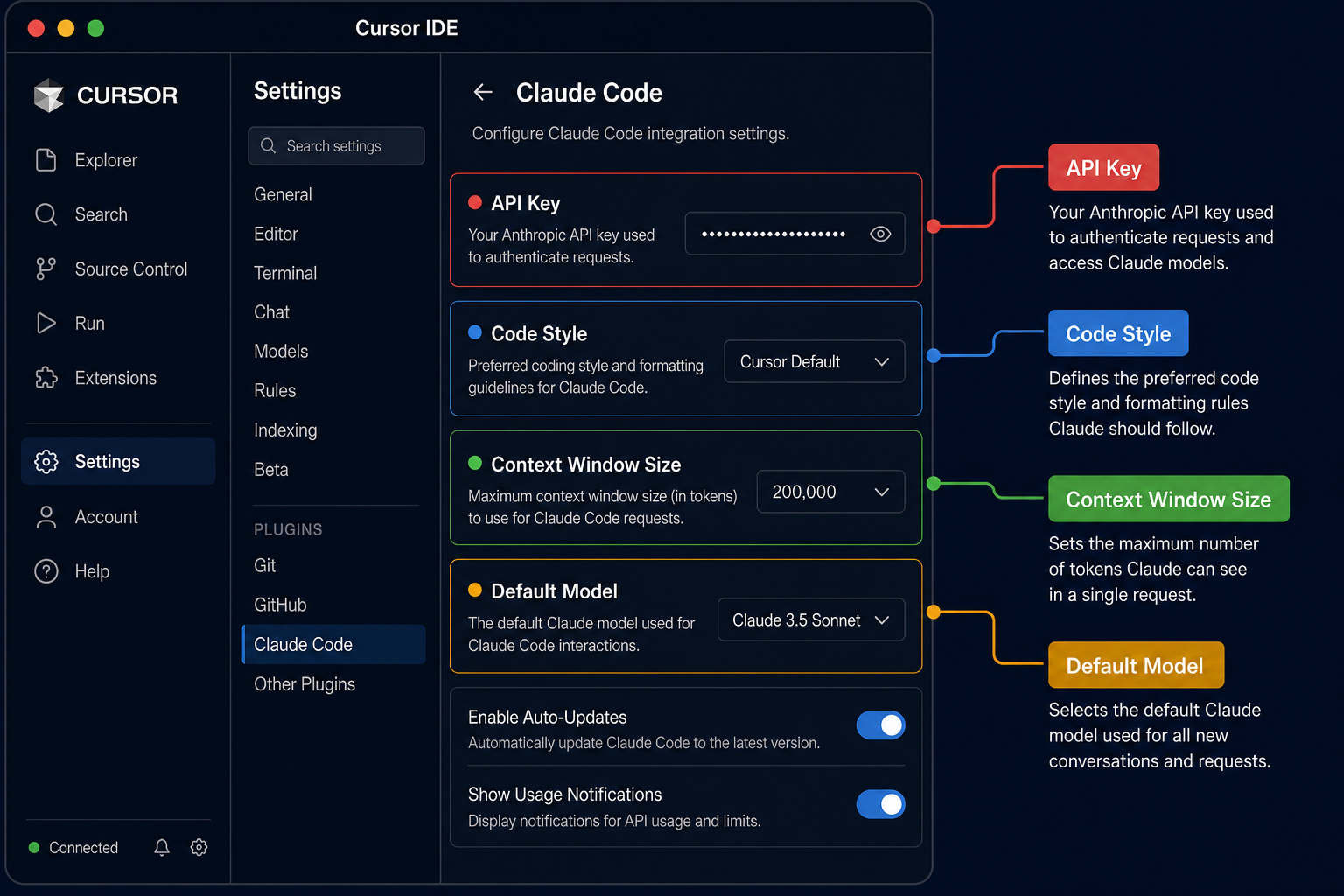Screen dimensions: 1344x896
Task: Open notifications bell icon
Action: pyautogui.click(x=162, y=847)
